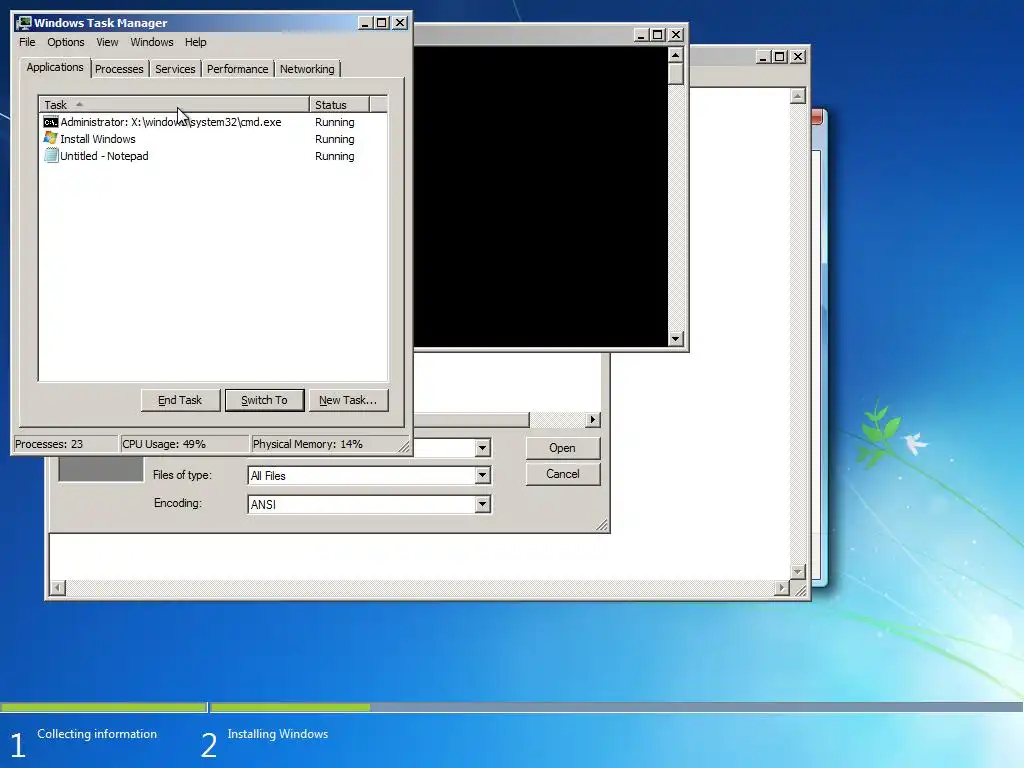Maximize the Notepad window
The width and height of the screenshot is (1024, 768).
tap(780, 57)
